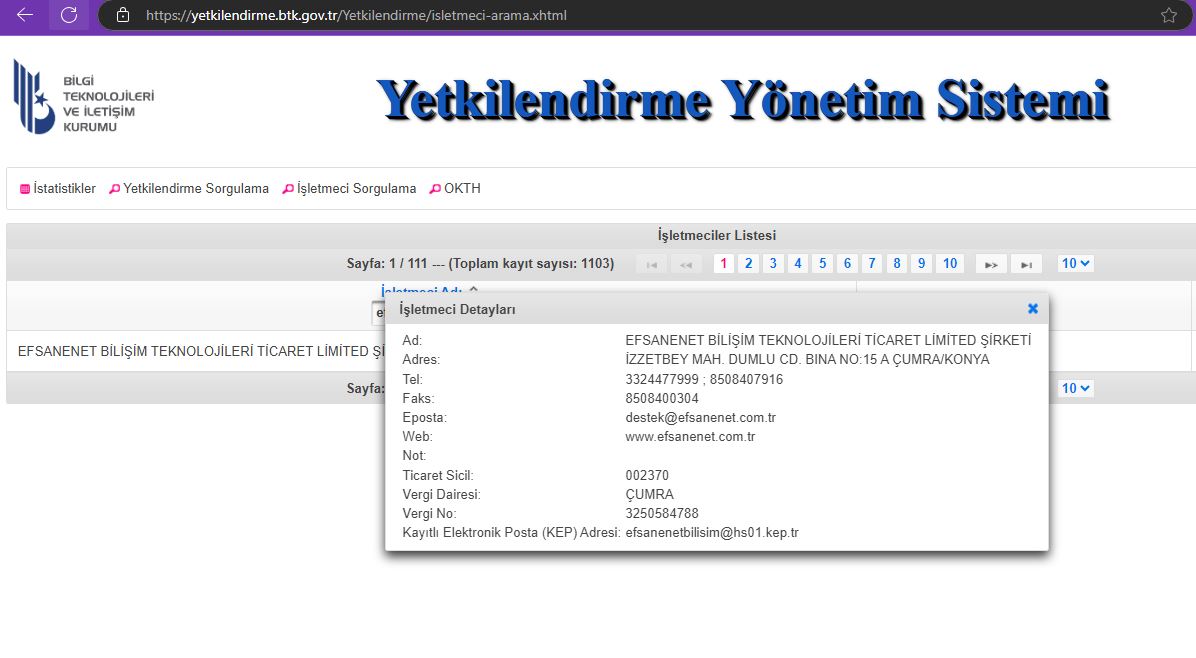The width and height of the screenshot is (1196, 658).
Task: Select the EFSANENET row in the operators table
Action: click(x=201, y=351)
